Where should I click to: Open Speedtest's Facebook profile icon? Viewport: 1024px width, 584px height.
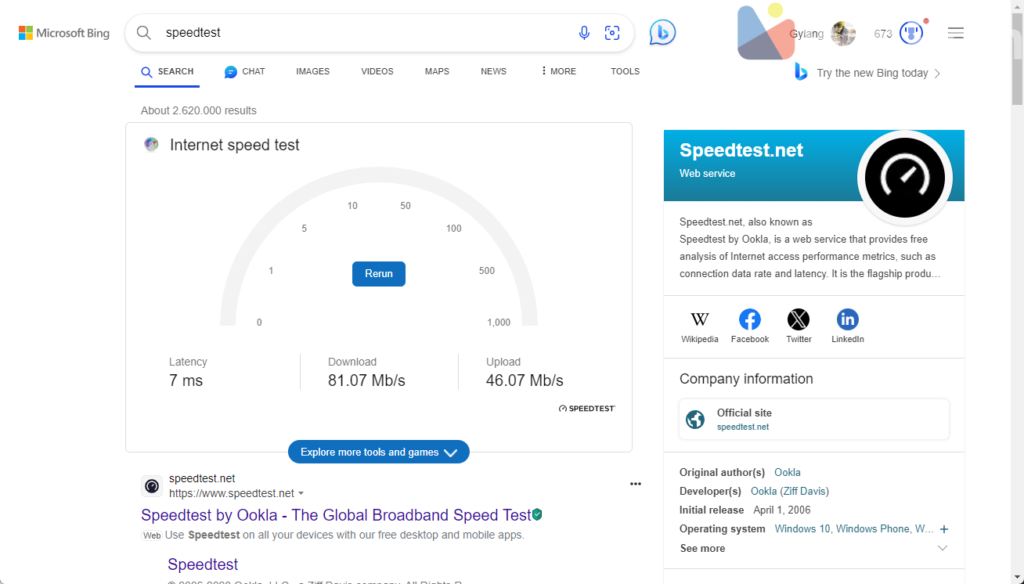coord(749,320)
